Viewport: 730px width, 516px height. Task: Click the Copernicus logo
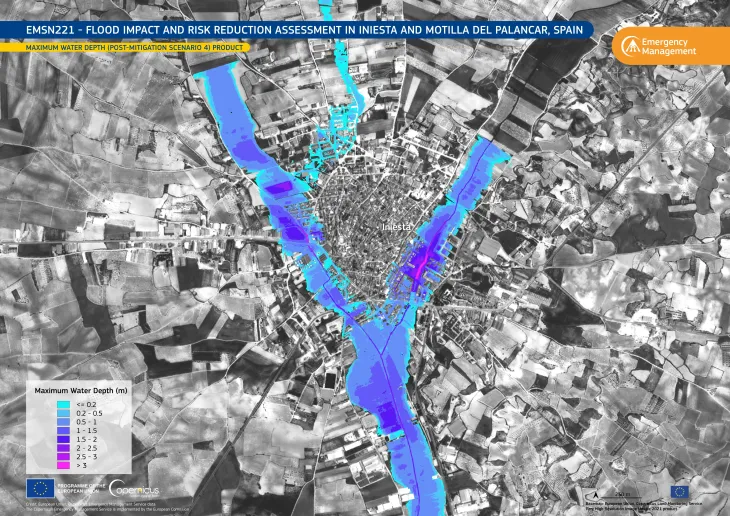(x=134, y=489)
